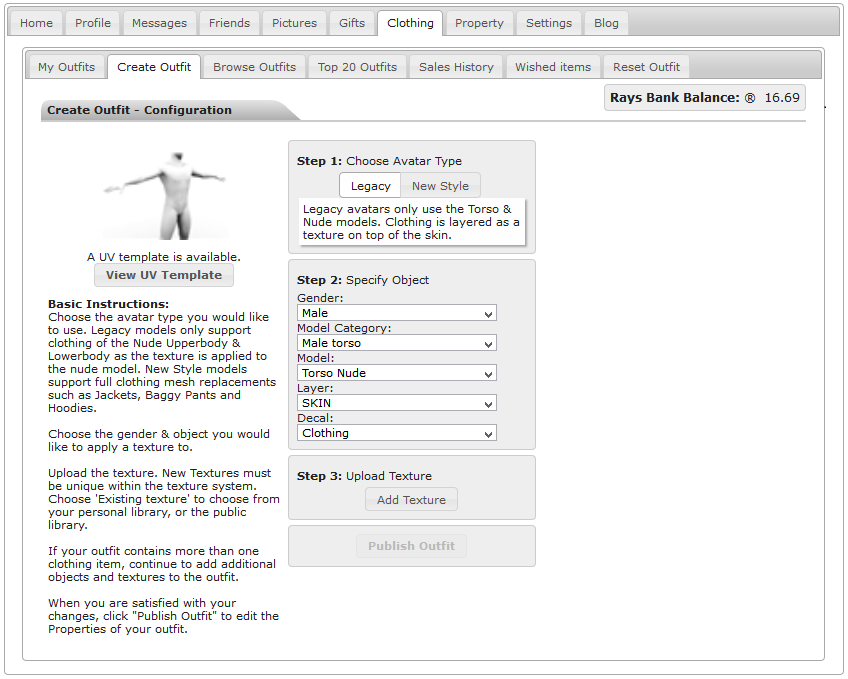The height and width of the screenshot is (679, 848).
Task: Expand the Layer dropdown showing SKIN
Action: click(396, 403)
